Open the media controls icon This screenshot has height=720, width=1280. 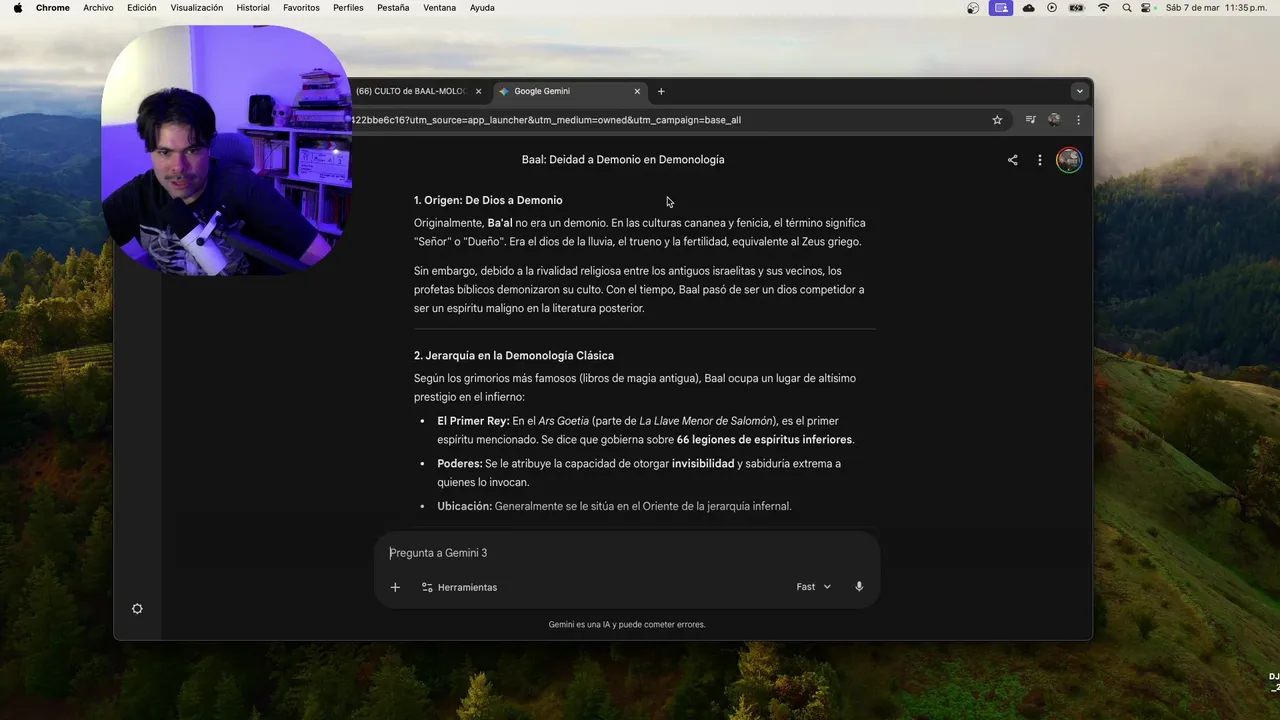click(x=1030, y=120)
